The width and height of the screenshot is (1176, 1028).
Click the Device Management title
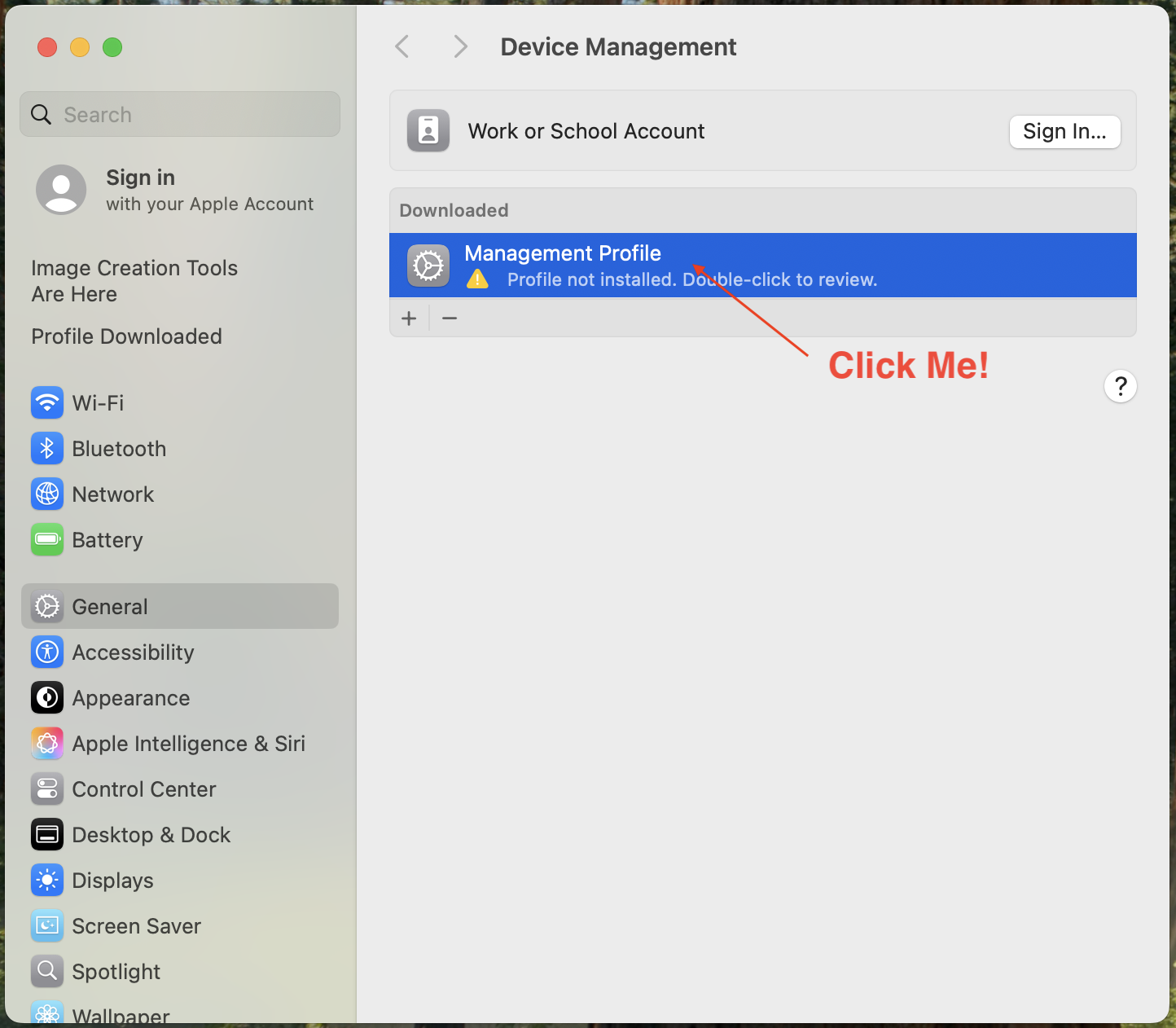click(618, 47)
